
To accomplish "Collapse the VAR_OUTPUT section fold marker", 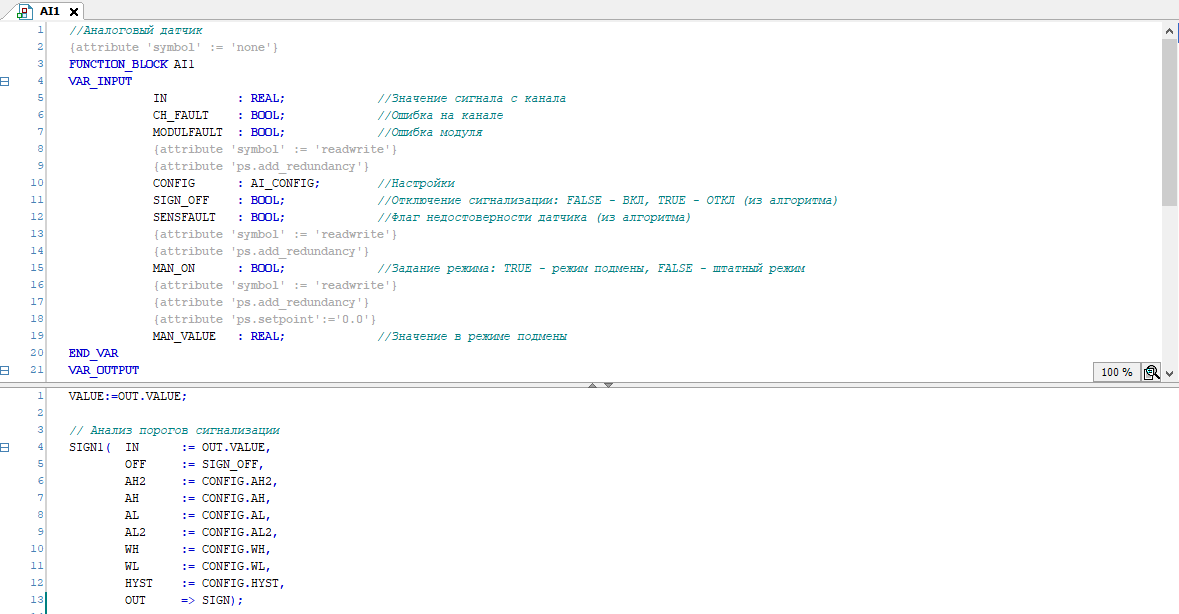I will [5, 370].
